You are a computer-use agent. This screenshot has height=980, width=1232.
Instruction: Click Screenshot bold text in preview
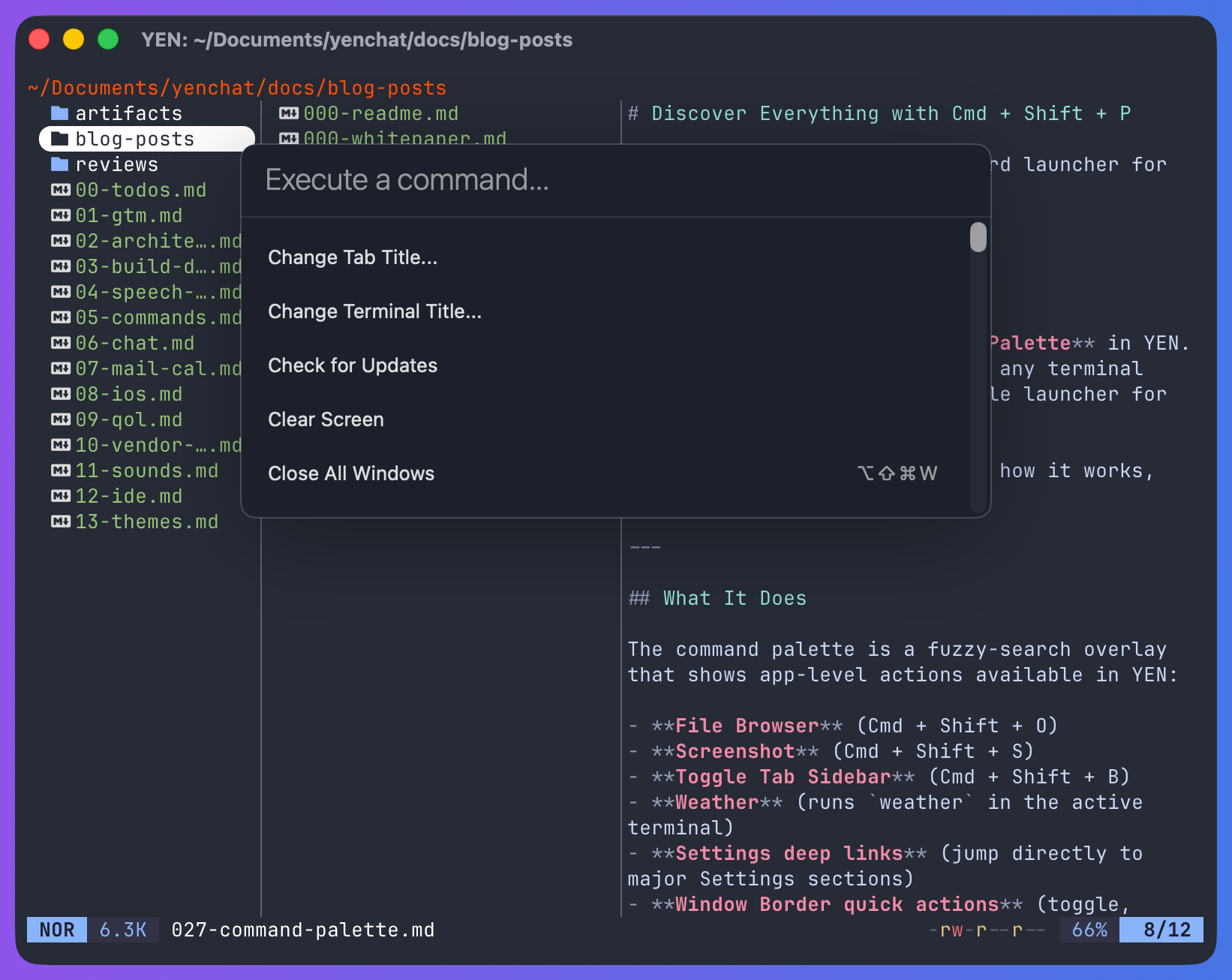(735, 751)
